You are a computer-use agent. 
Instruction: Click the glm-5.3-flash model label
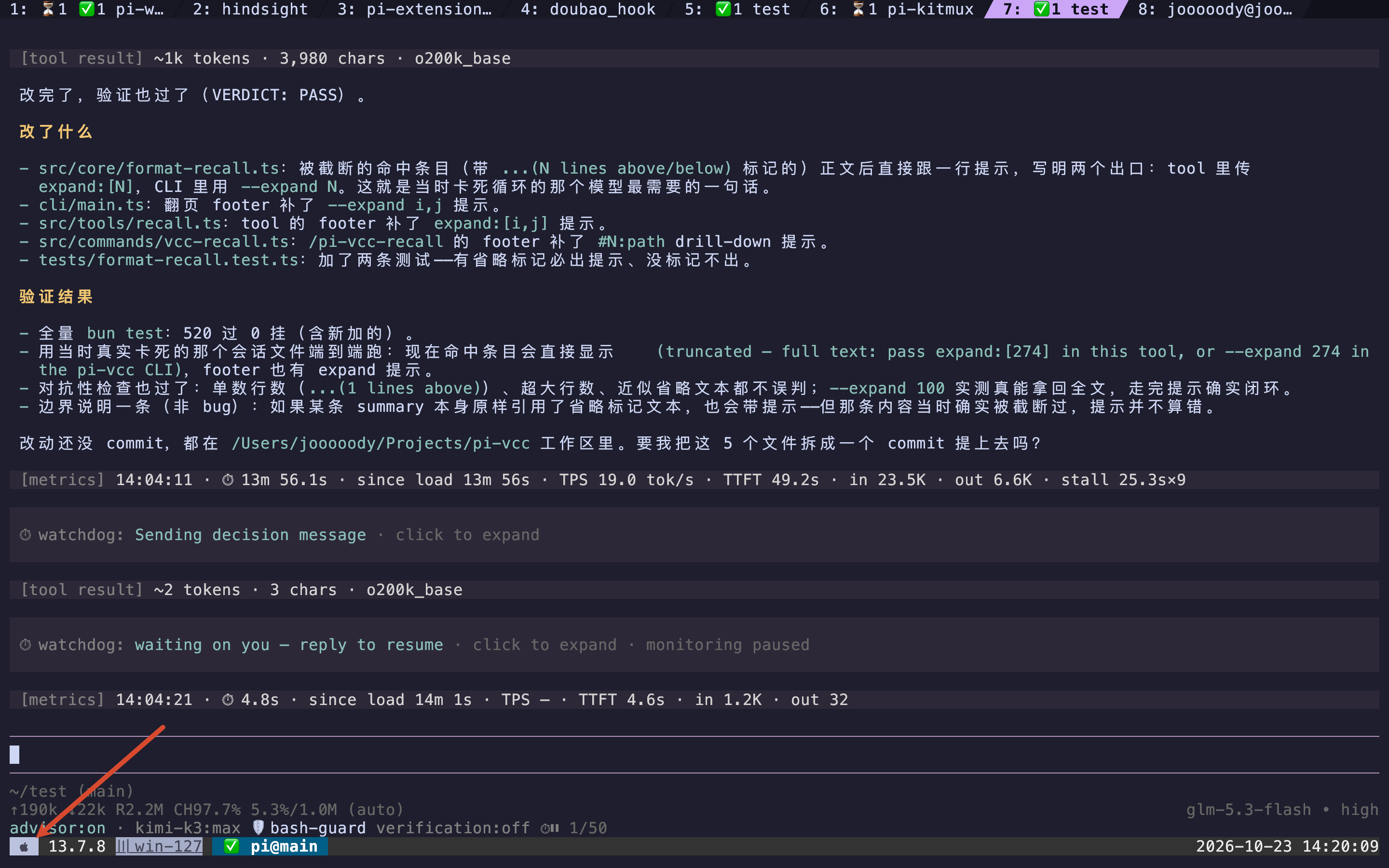[x=1248, y=810]
